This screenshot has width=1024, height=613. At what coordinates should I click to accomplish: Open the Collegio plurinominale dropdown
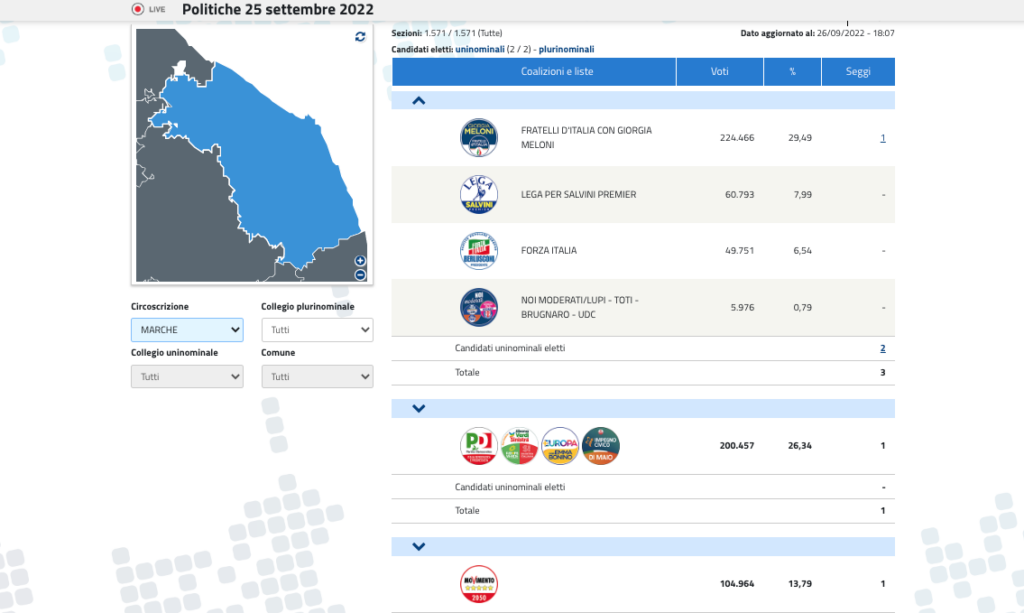pyautogui.click(x=317, y=330)
